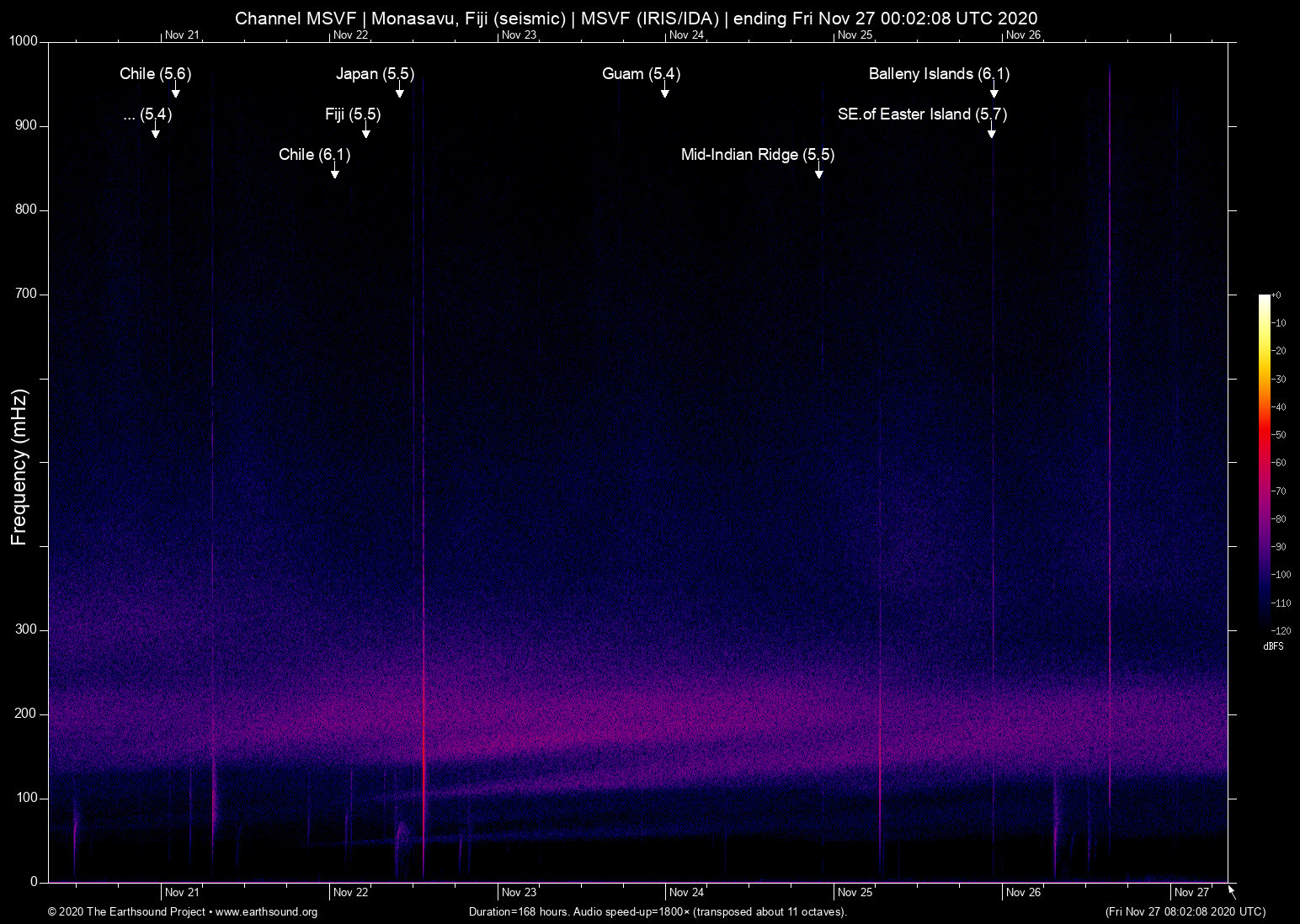Click the '... (5.4)' unnamed event label

[x=147, y=114]
